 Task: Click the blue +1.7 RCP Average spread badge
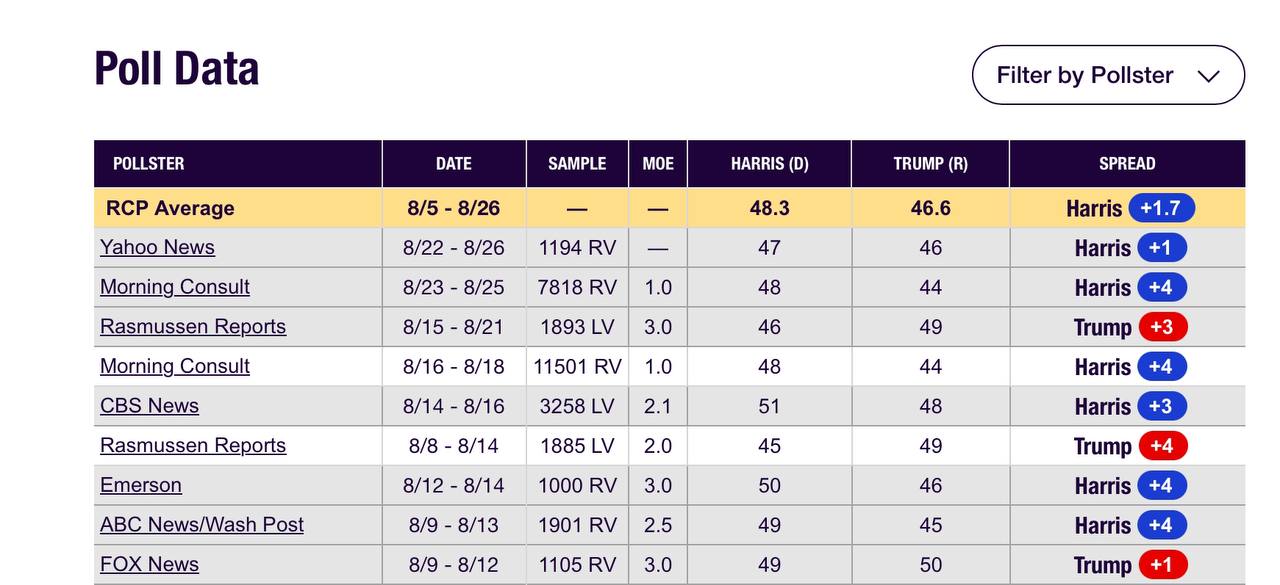pos(1161,208)
